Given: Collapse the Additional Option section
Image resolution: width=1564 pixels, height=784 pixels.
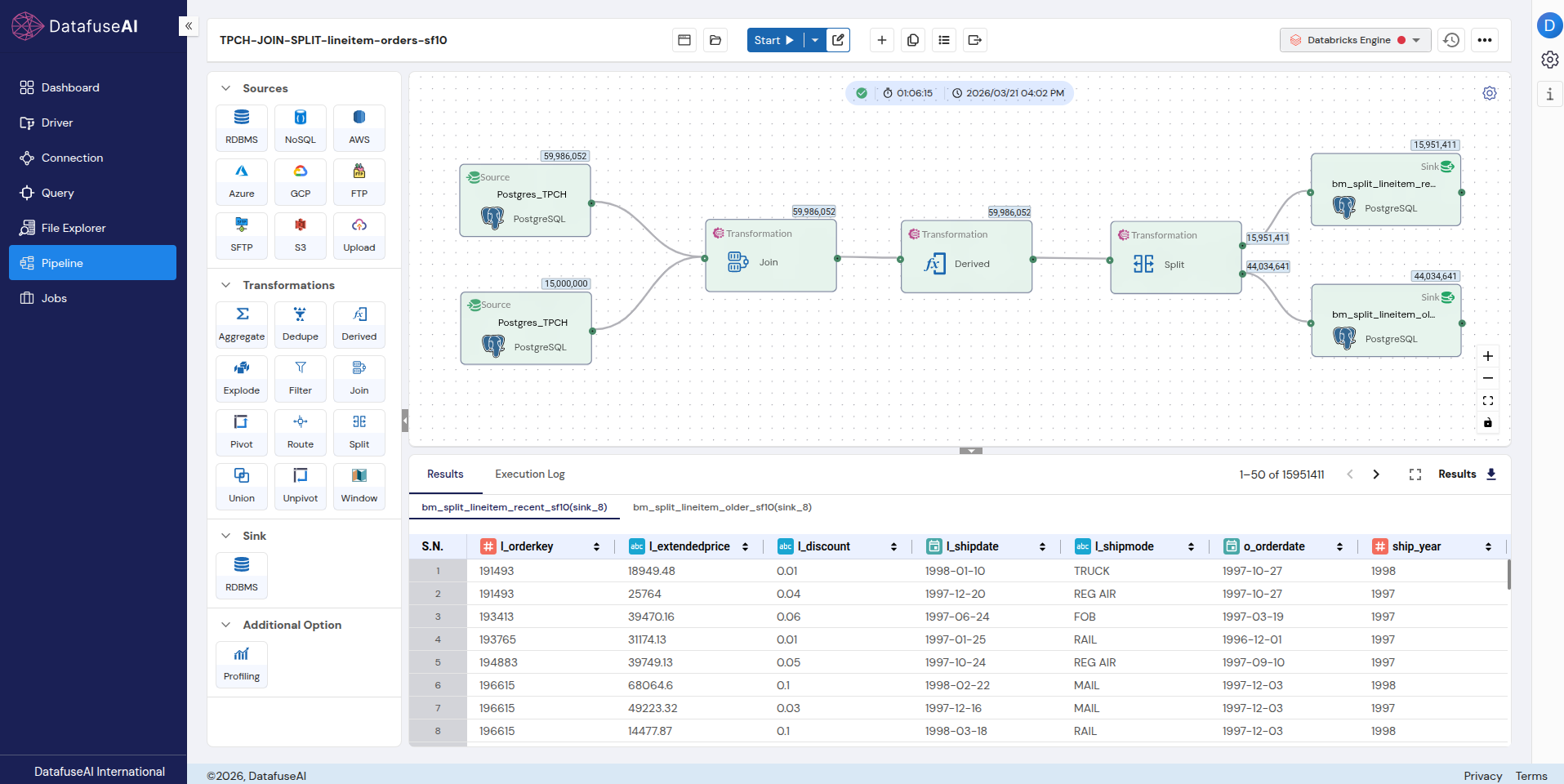Looking at the screenshot, I should click(225, 625).
